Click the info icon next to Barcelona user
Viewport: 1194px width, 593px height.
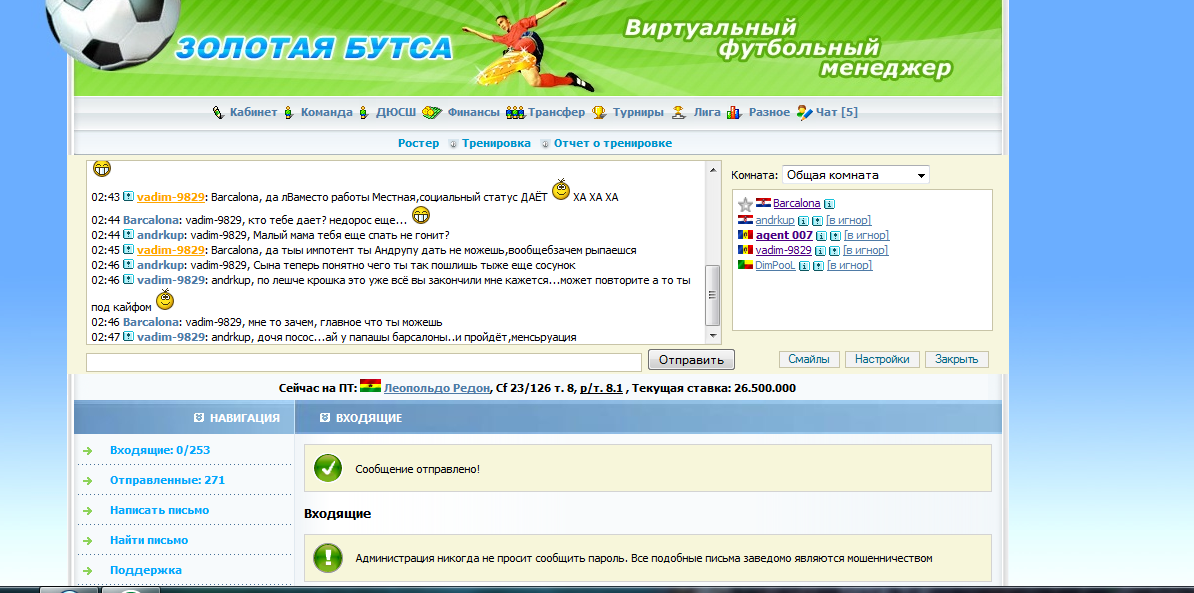pyautogui.click(x=830, y=204)
